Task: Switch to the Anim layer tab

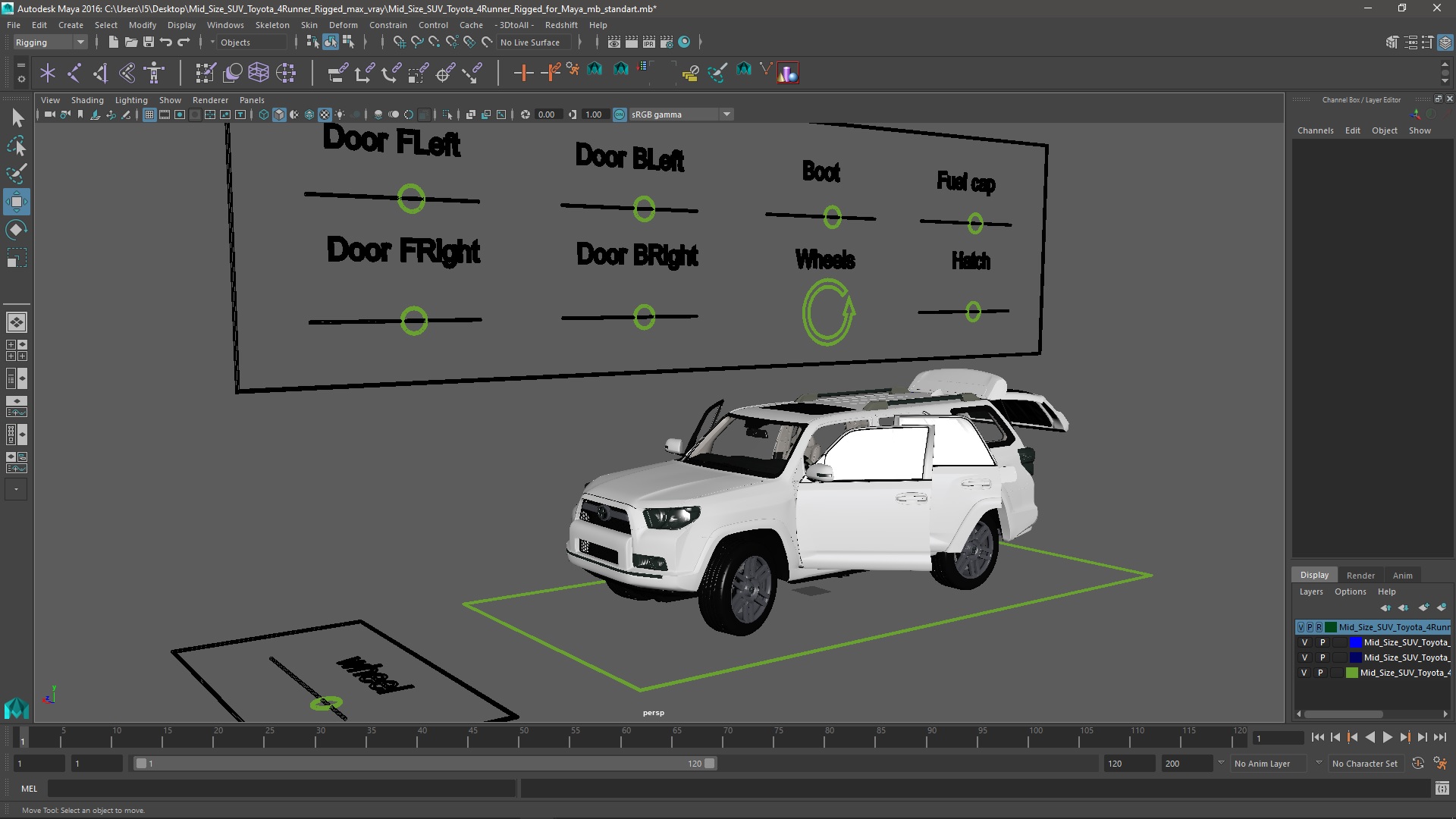Action: (x=1402, y=576)
